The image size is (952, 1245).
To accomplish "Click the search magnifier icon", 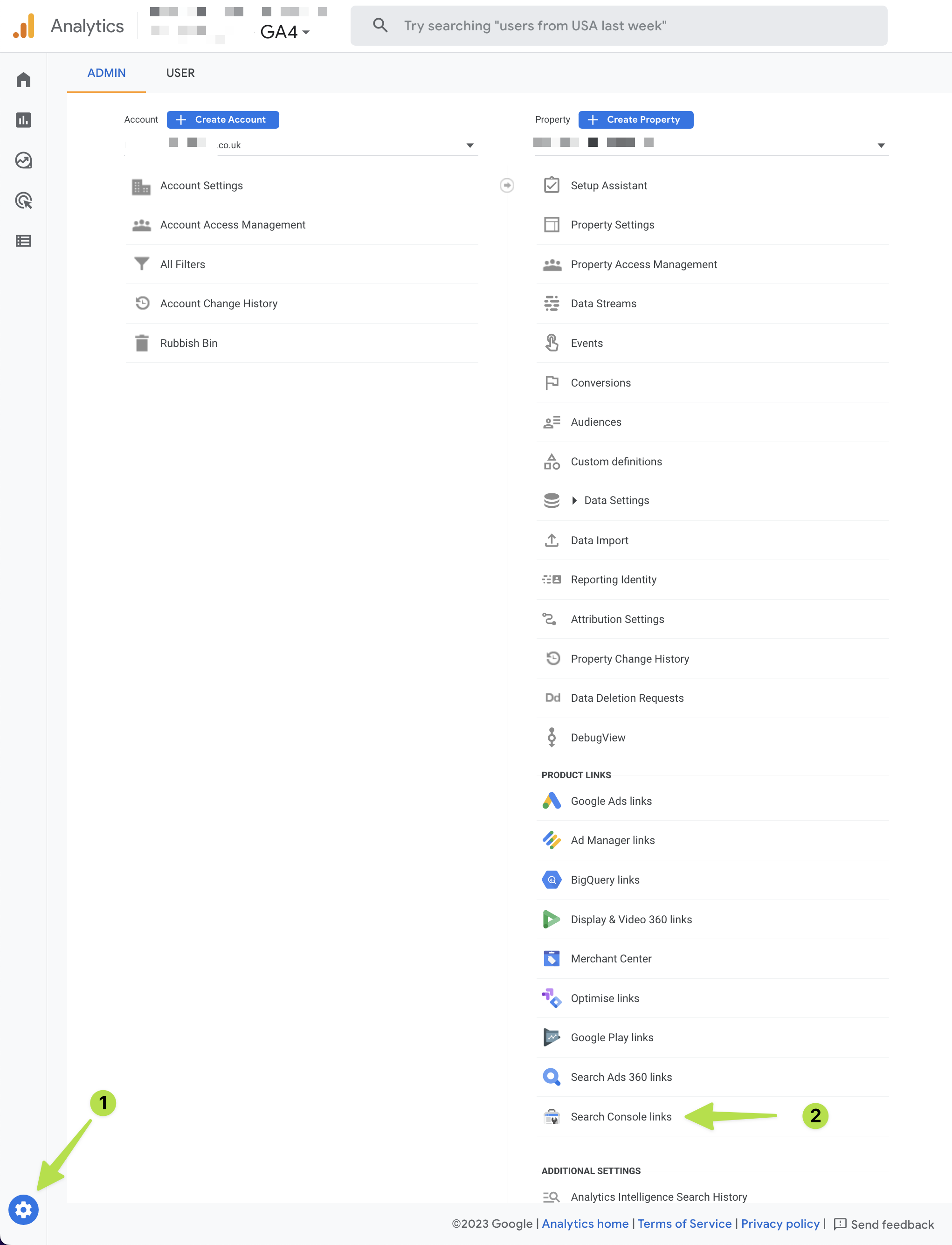I will (x=380, y=25).
